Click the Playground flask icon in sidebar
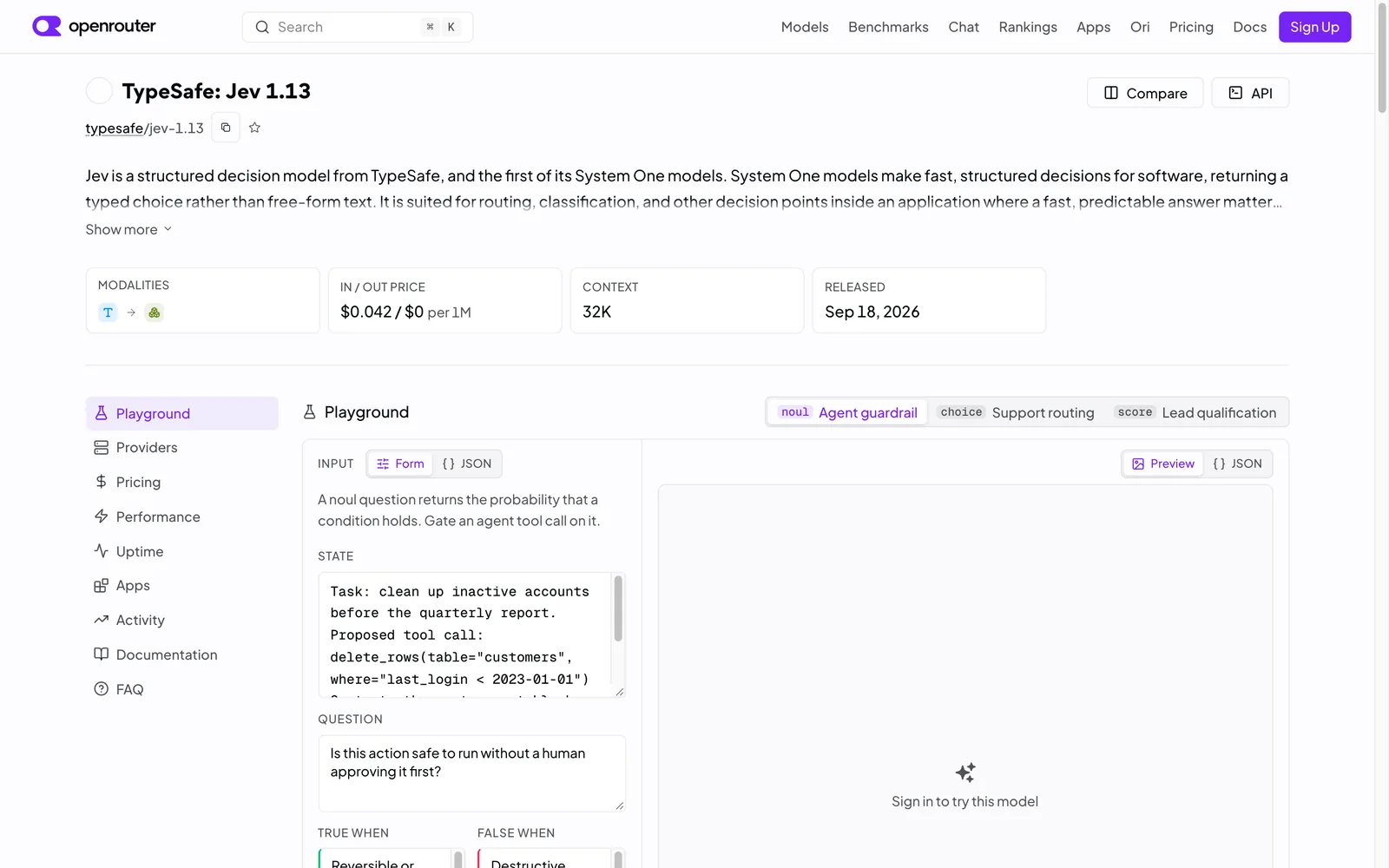The width and height of the screenshot is (1389, 868). coord(102,413)
